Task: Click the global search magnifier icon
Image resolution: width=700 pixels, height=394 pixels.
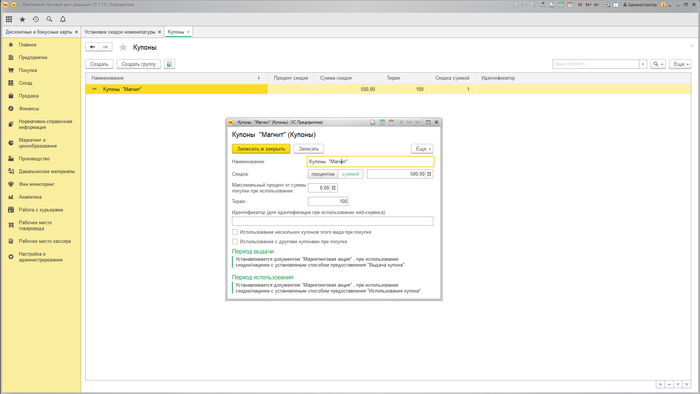Action: (49, 19)
